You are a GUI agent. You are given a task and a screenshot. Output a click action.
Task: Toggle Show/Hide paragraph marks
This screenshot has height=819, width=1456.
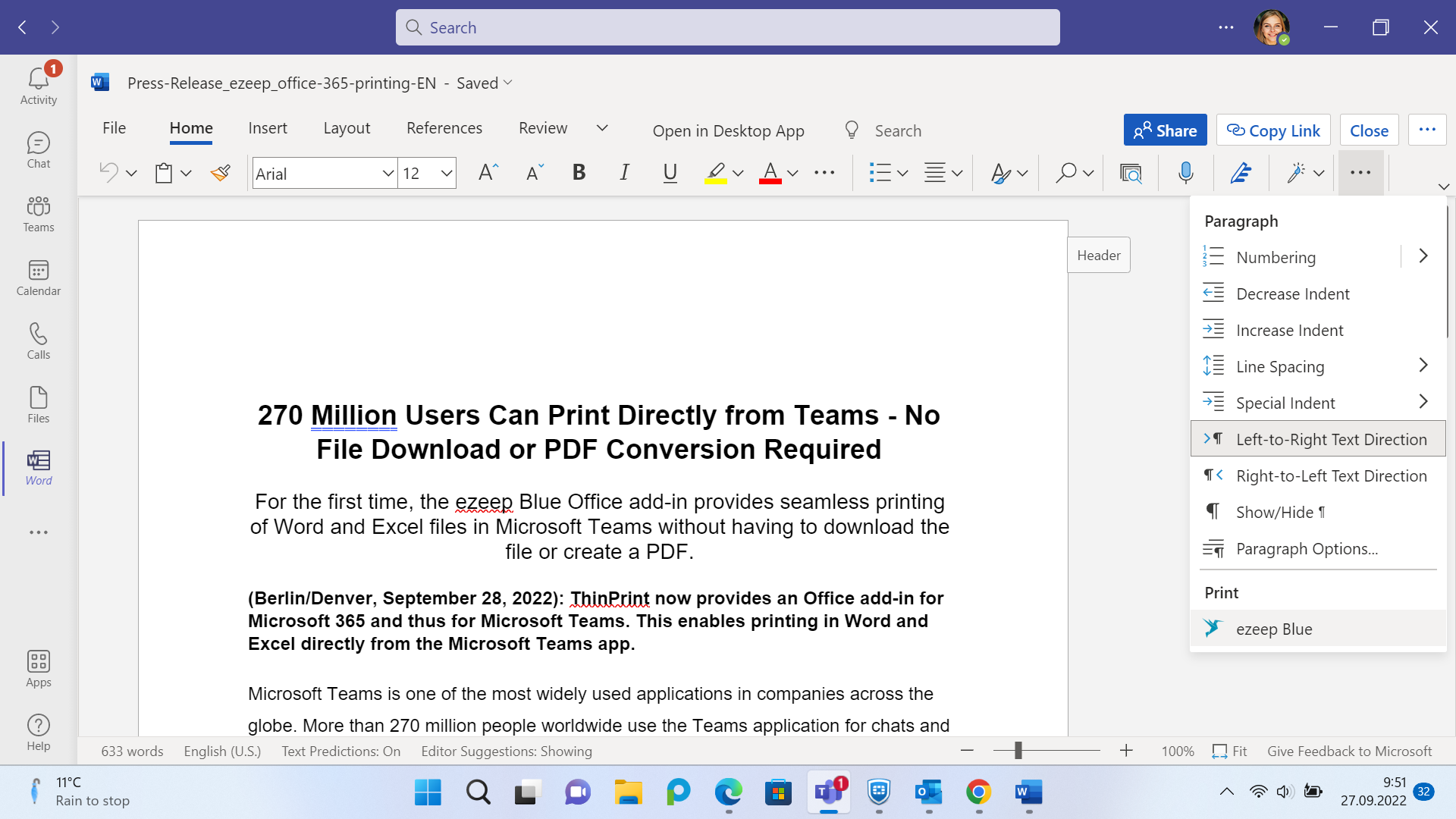tap(1318, 512)
